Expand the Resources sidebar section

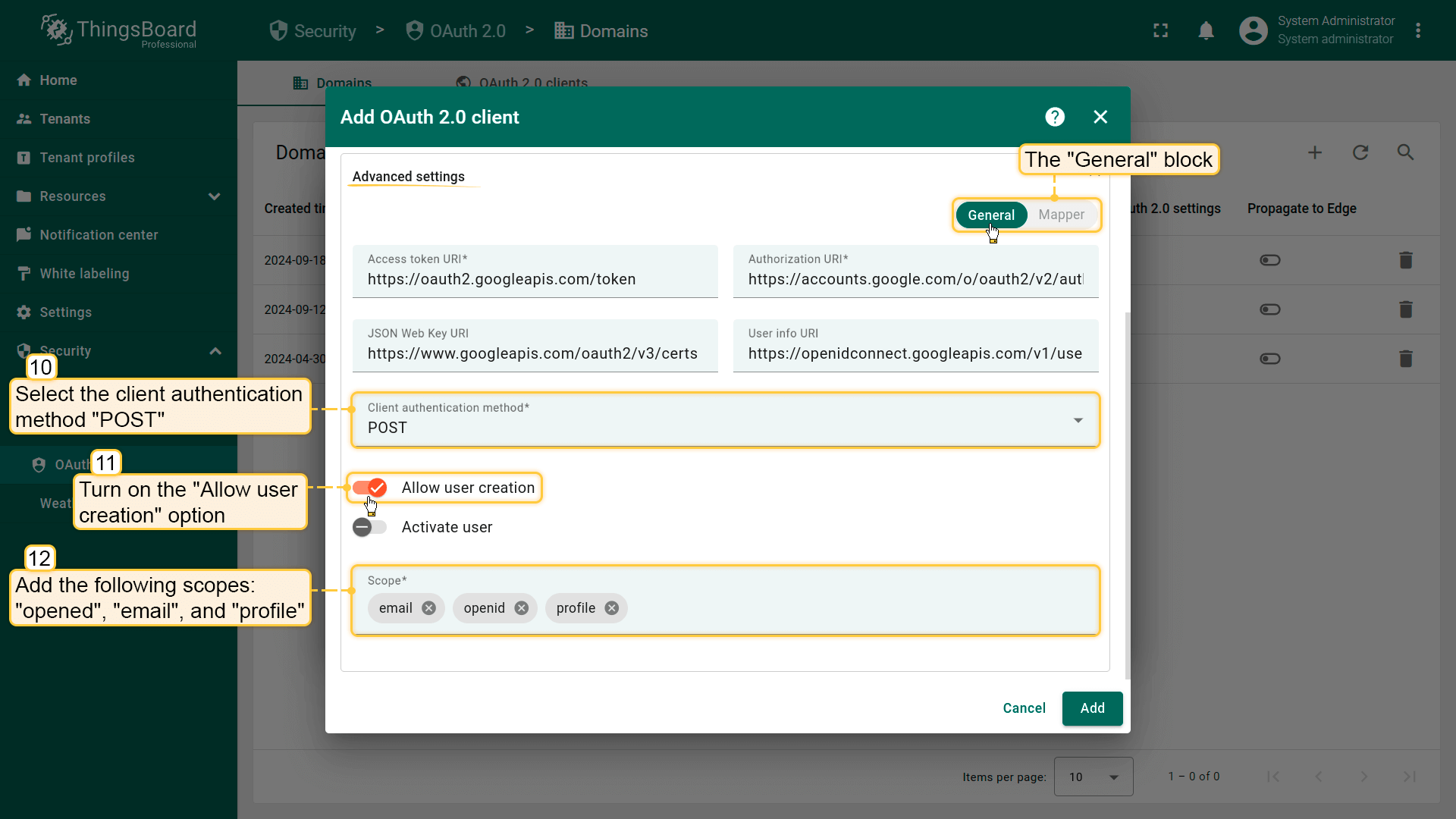click(215, 196)
